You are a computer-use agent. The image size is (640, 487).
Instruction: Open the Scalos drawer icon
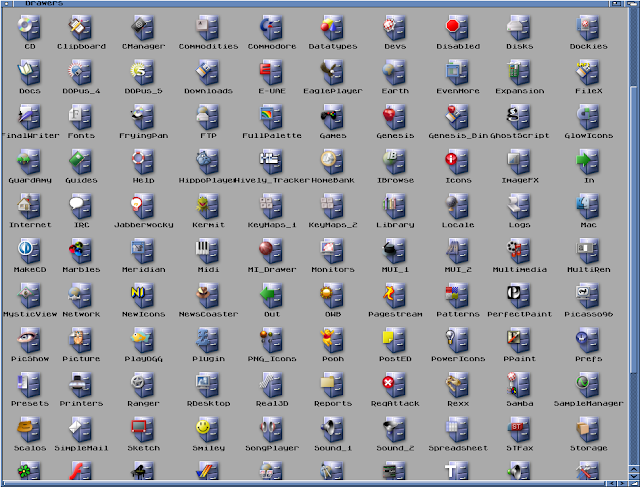(x=29, y=429)
